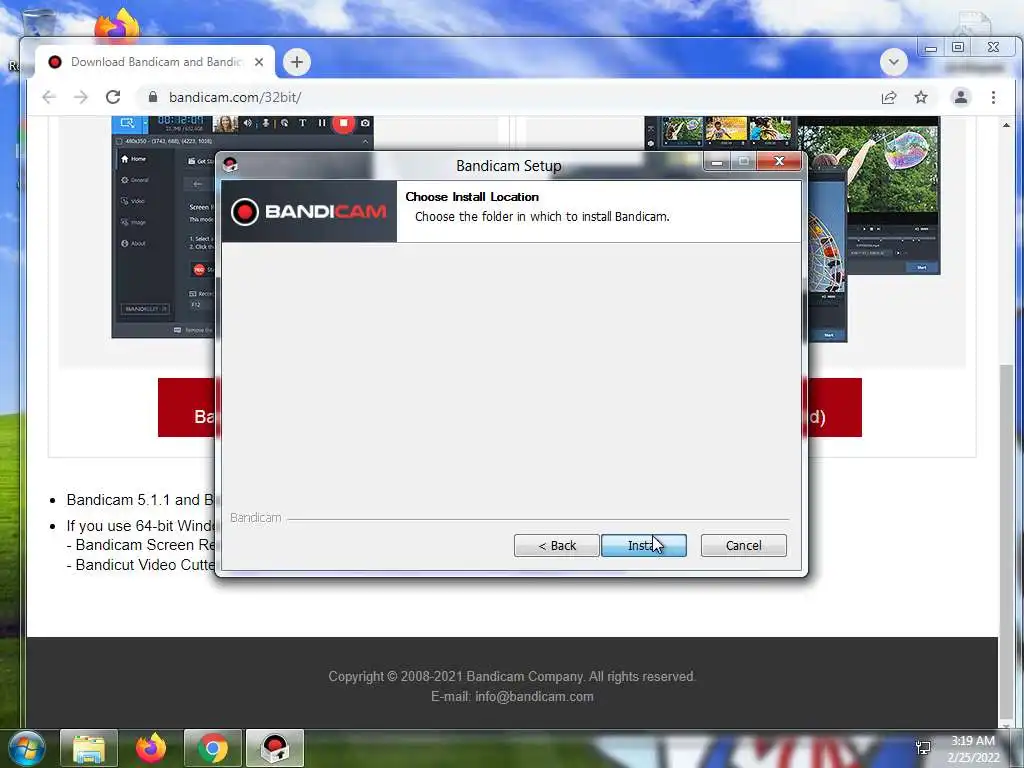Click the copyright 2008-2021 Bandicam Company text
Screen dimensions: 1024x768
512,677
